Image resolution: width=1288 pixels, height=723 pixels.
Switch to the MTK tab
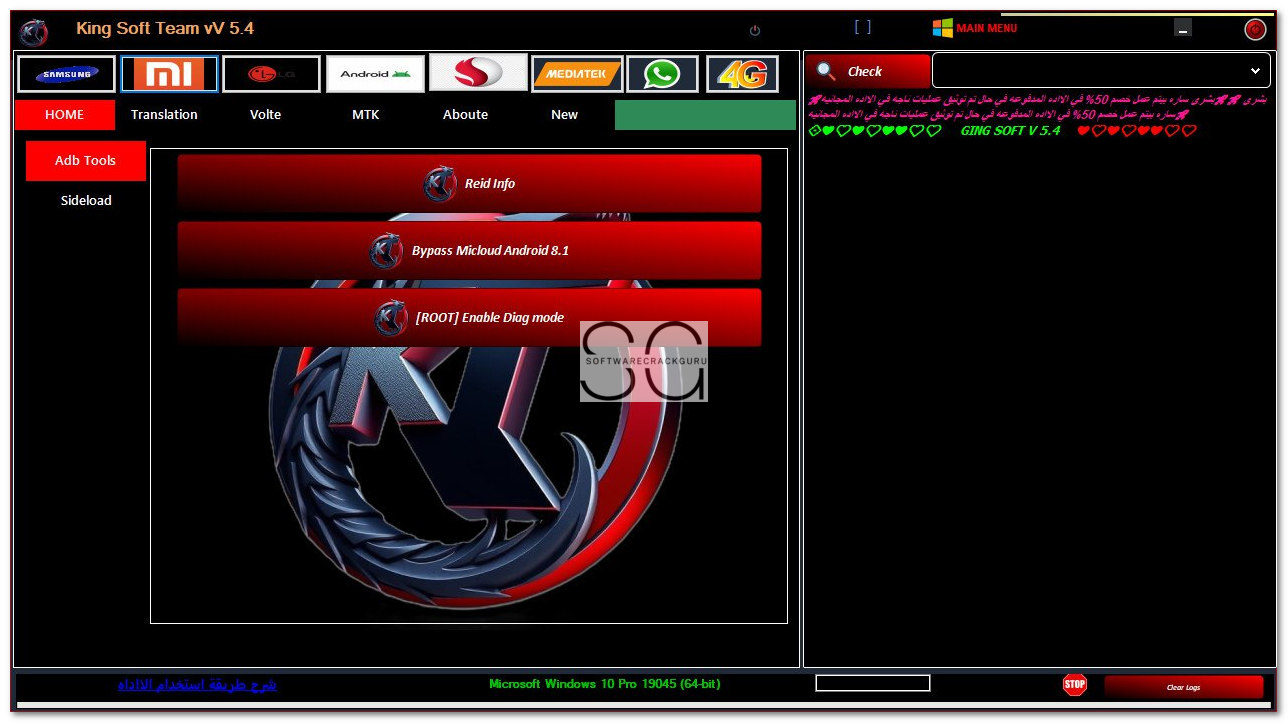coord(365,115)
